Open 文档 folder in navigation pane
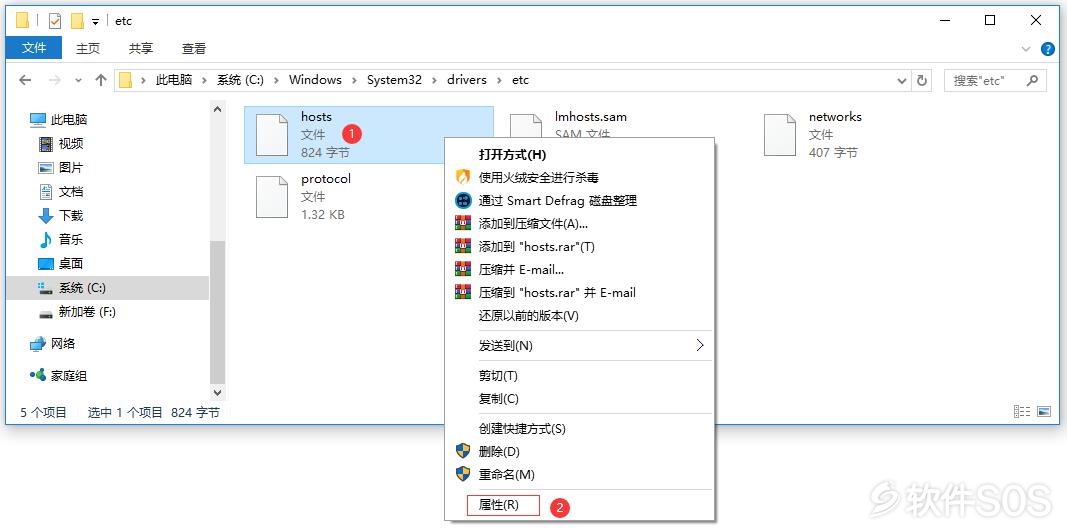The image size is (1067, 528). [x=61, y=192]
